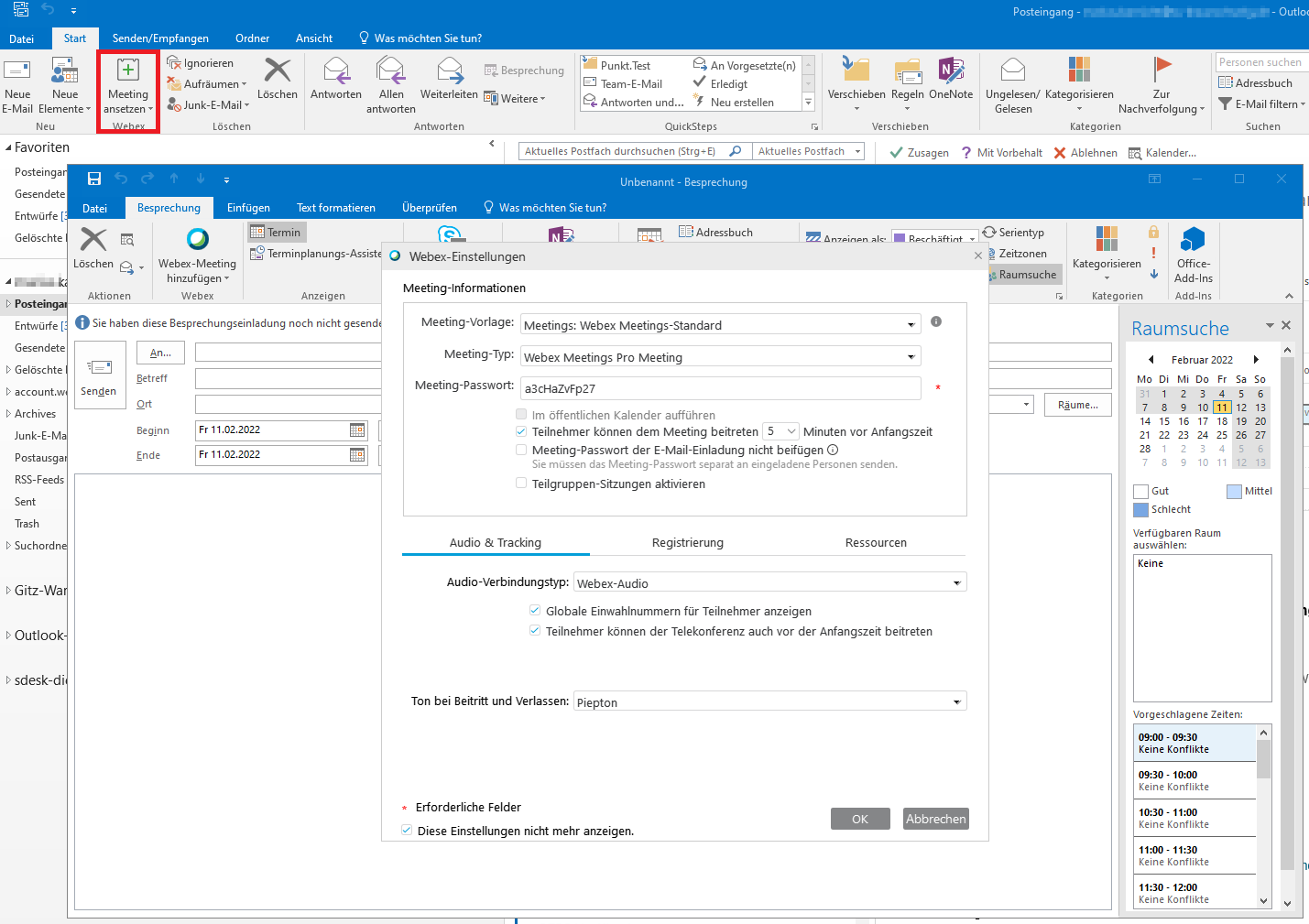Switch to Registrierung tab in Webex settings

(688, 543)
